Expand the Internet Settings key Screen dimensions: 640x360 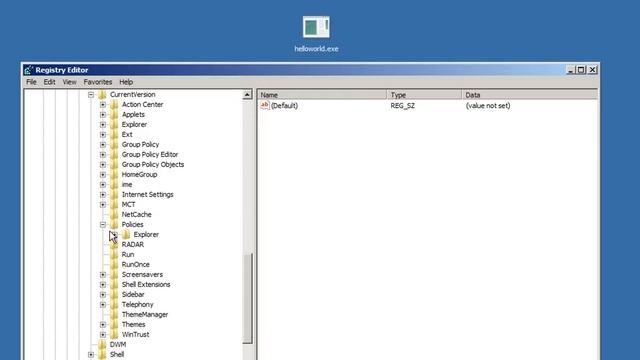[x=103, y=195]
